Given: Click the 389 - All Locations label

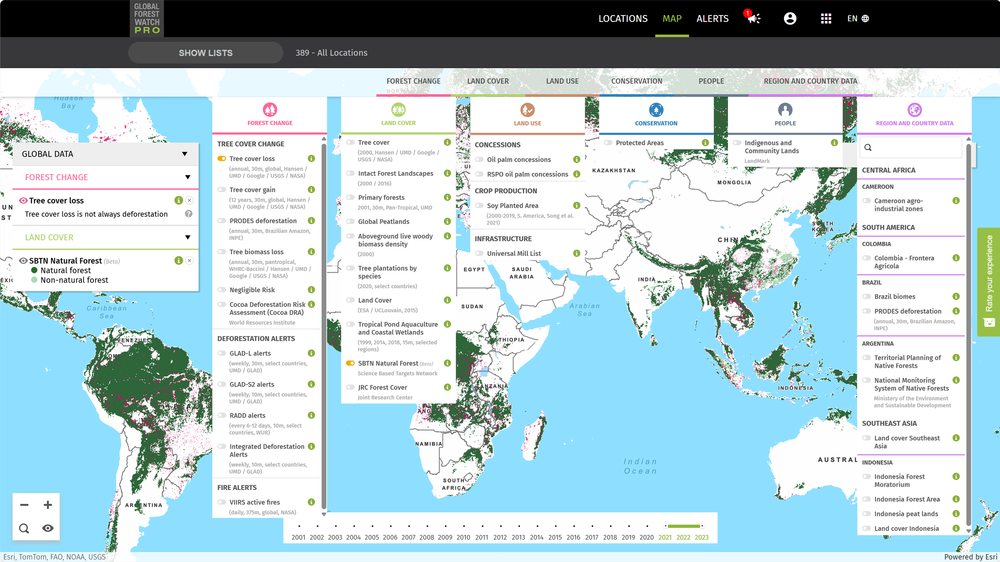Looking at the screenshot, I should [x=331, y=53].
